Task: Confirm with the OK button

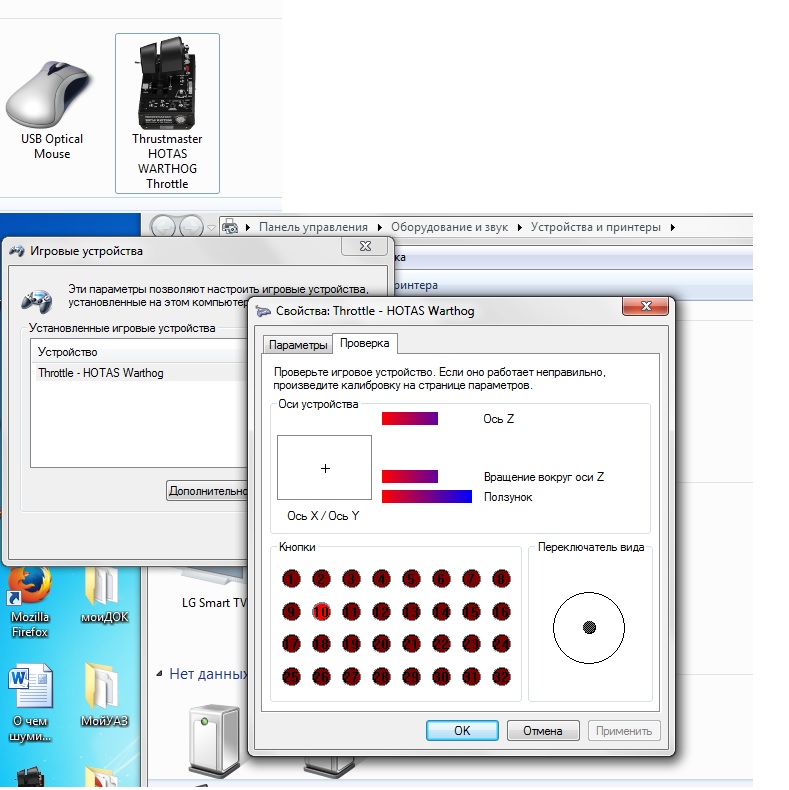Action: pos(462,731)
